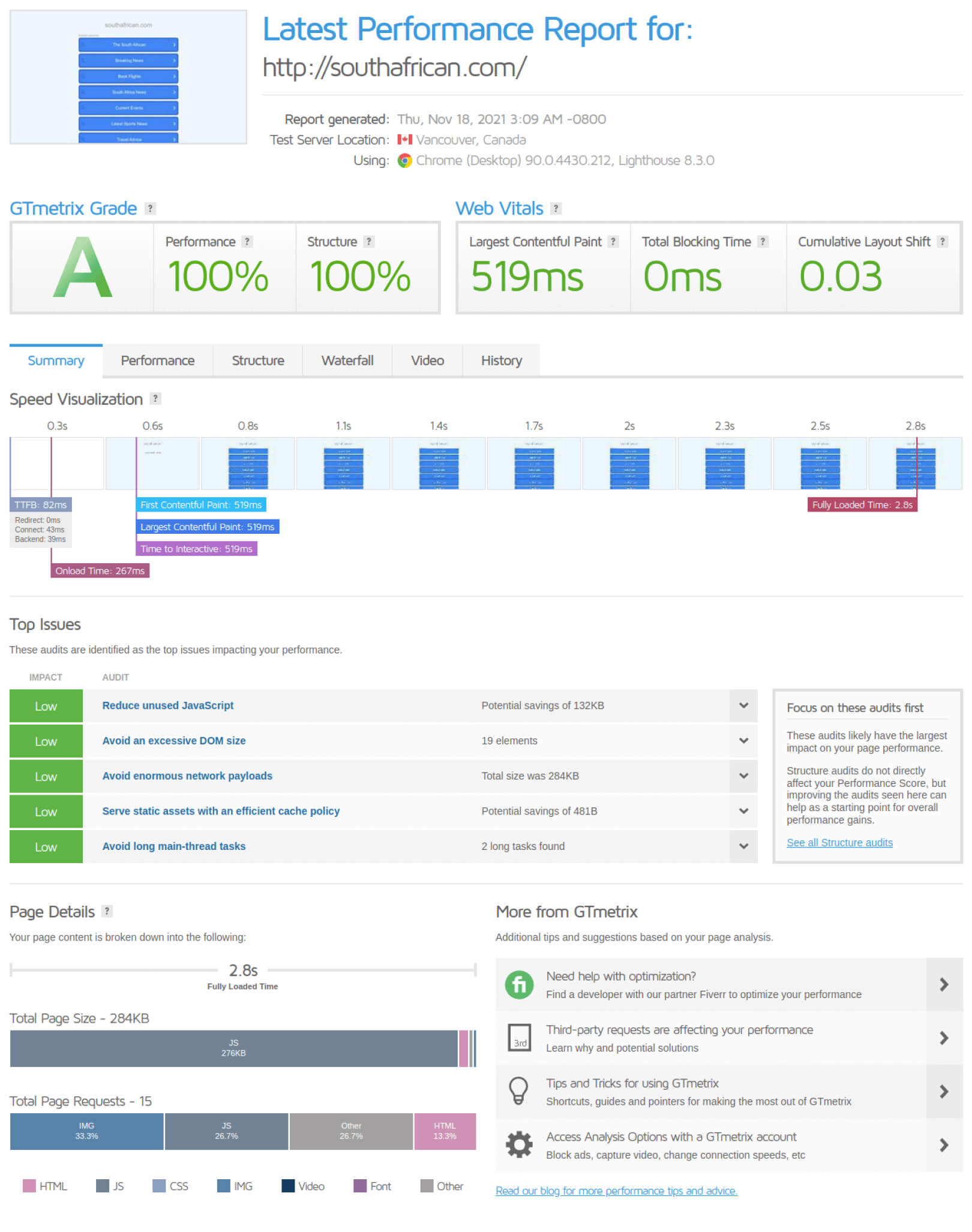Click the CSS legend color swatch
Viewport: 972px width, 1232px height.
click(x=159, y=1186)
